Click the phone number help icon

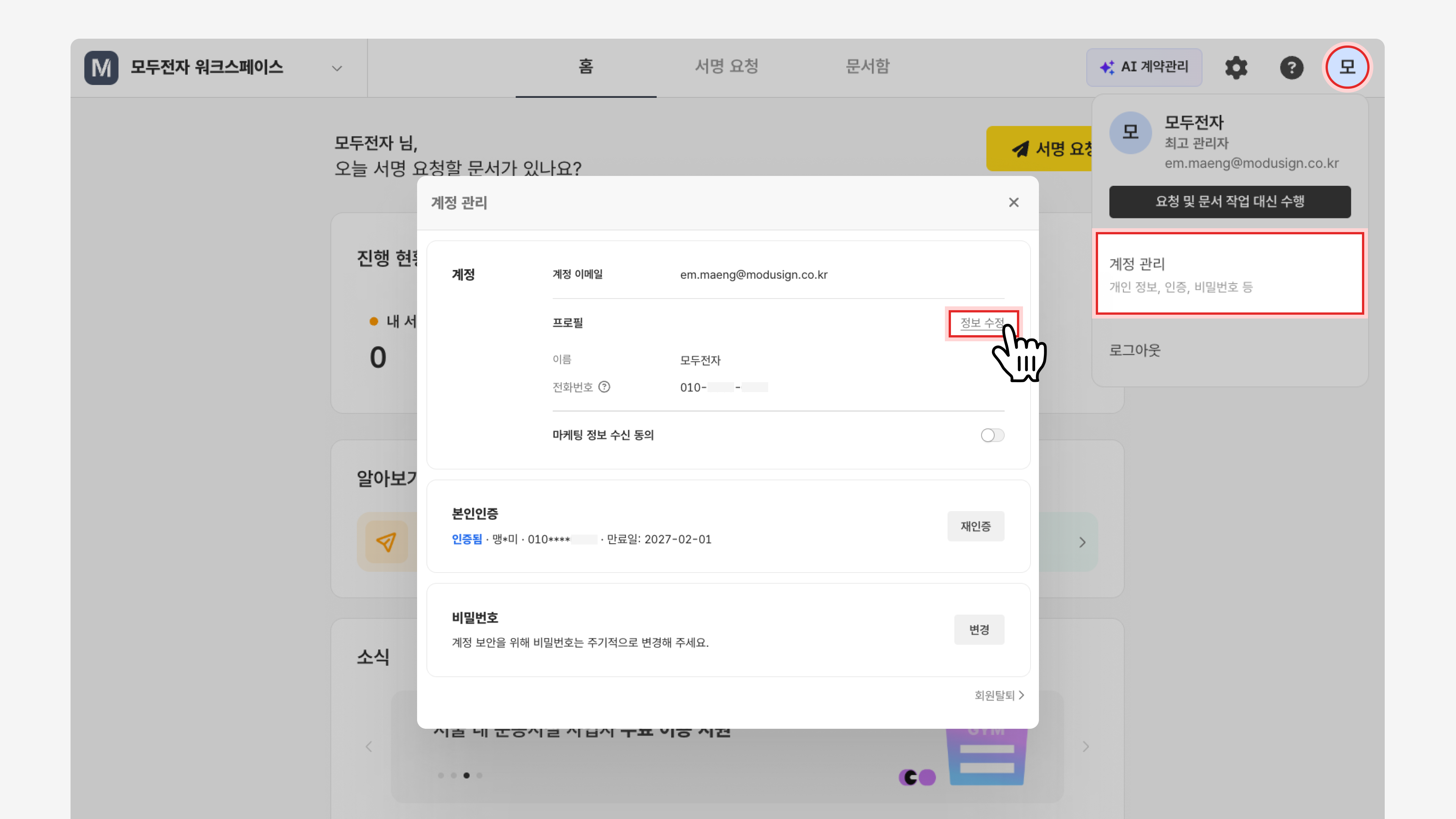pos(604,387)
